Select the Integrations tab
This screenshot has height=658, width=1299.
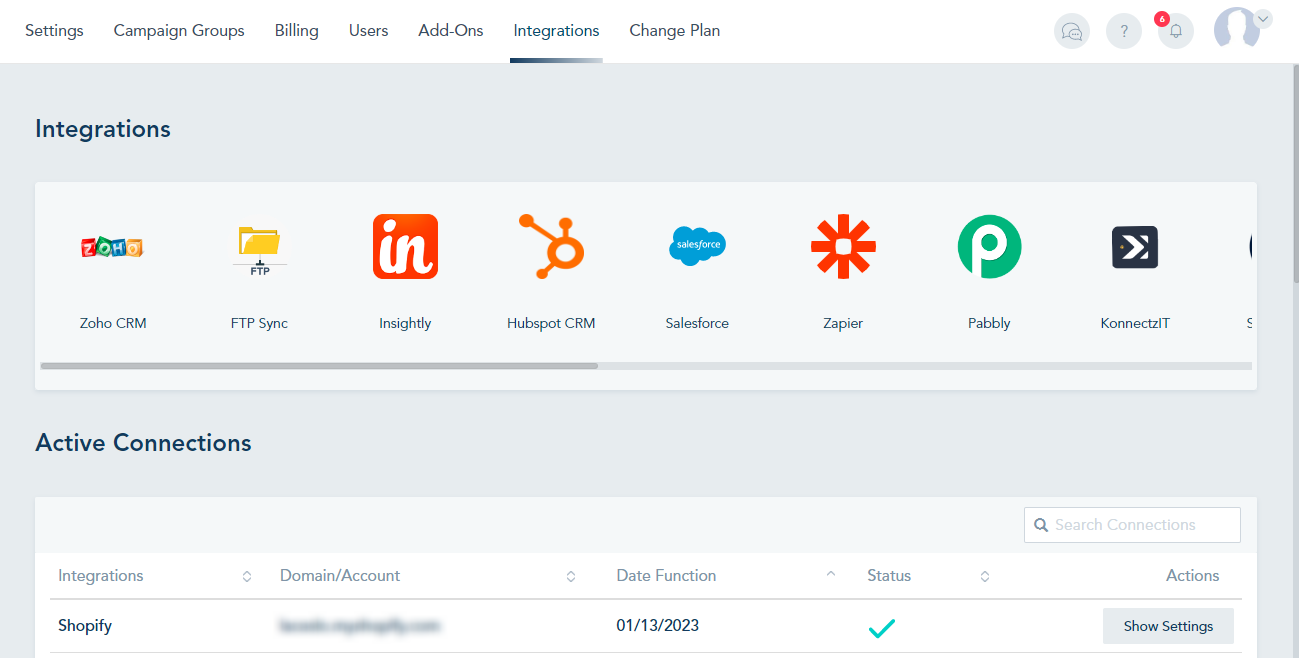[556, 30]
